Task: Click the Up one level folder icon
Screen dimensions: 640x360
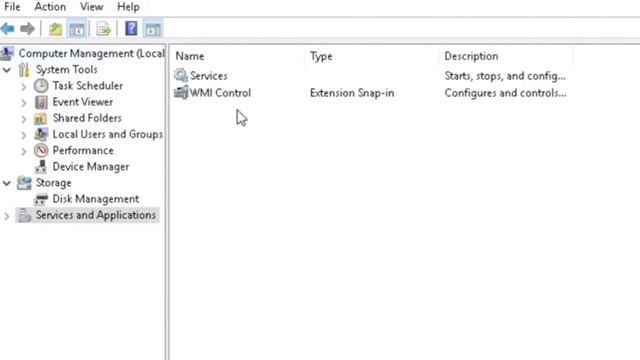Action: (55, 29)
